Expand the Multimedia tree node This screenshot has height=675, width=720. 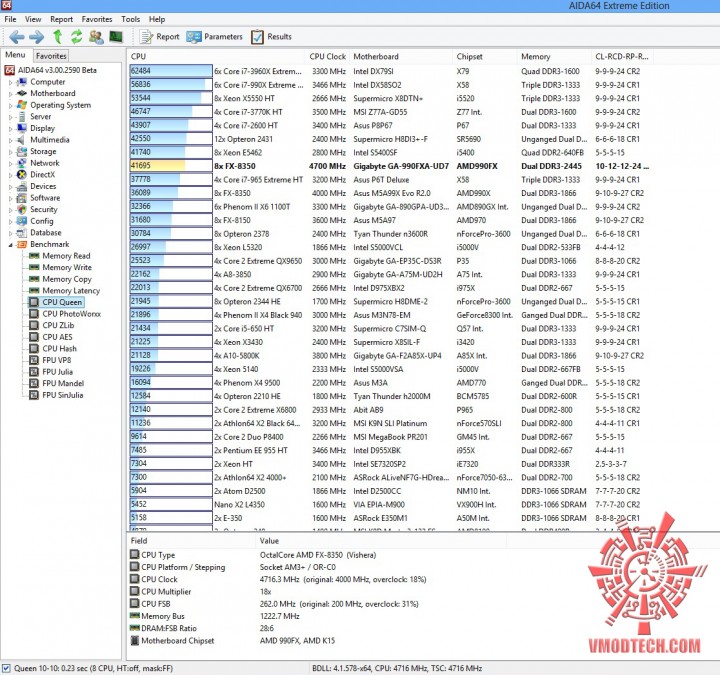coord(10,141)
